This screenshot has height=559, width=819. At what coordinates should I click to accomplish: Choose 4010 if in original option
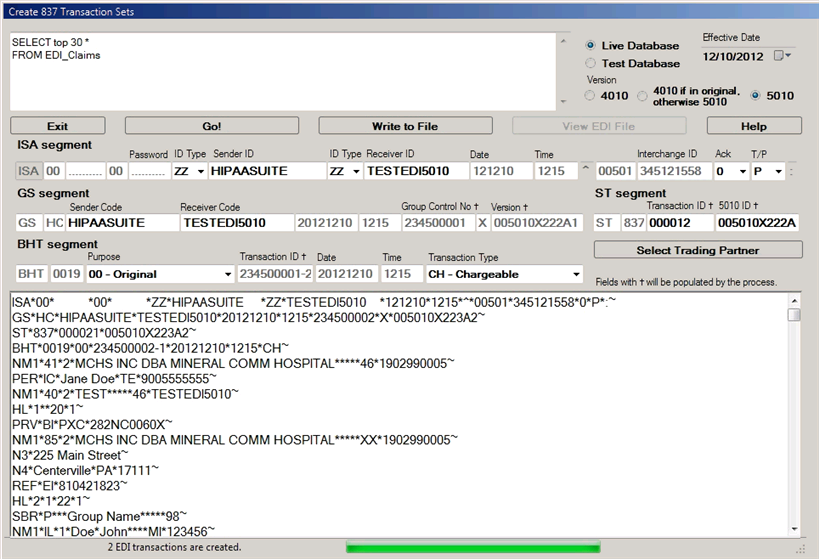click(643, 96)
